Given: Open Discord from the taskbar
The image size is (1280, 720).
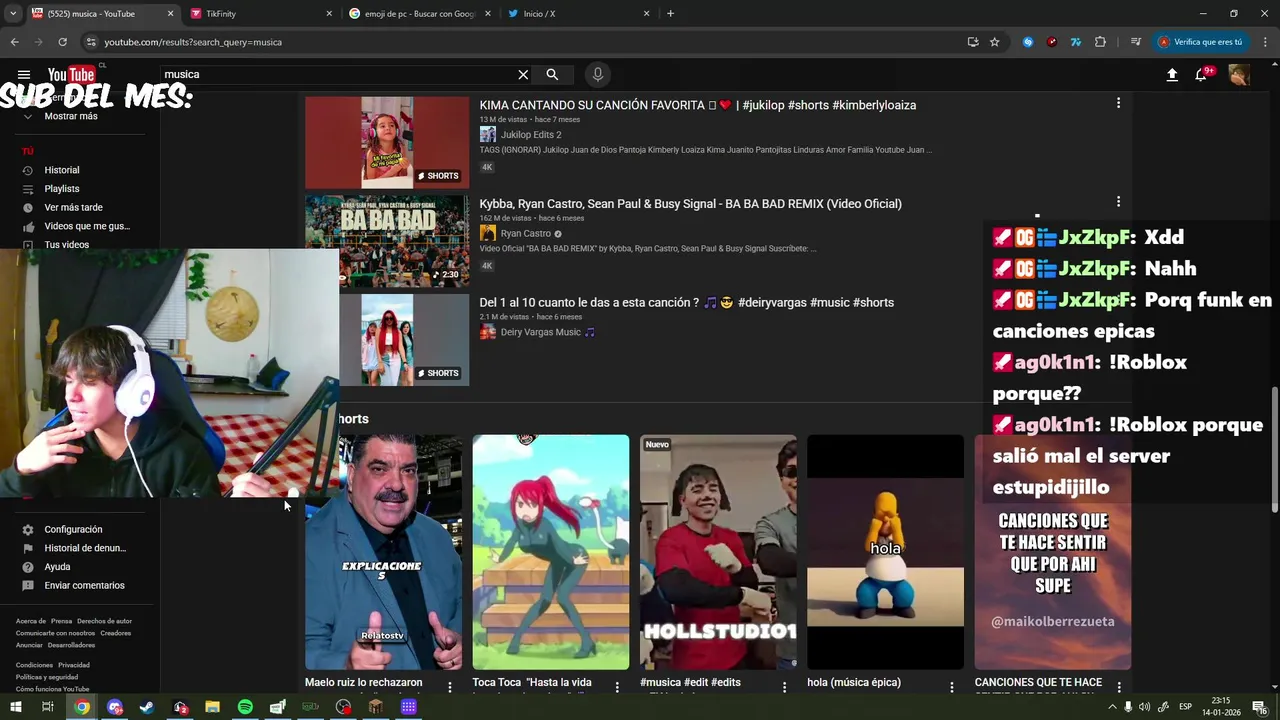Looking at the screenshot, I should [114, 707].
